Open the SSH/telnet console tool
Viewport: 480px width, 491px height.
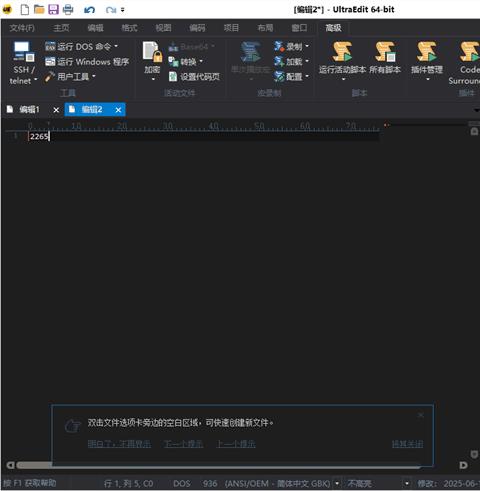(22, 62)
